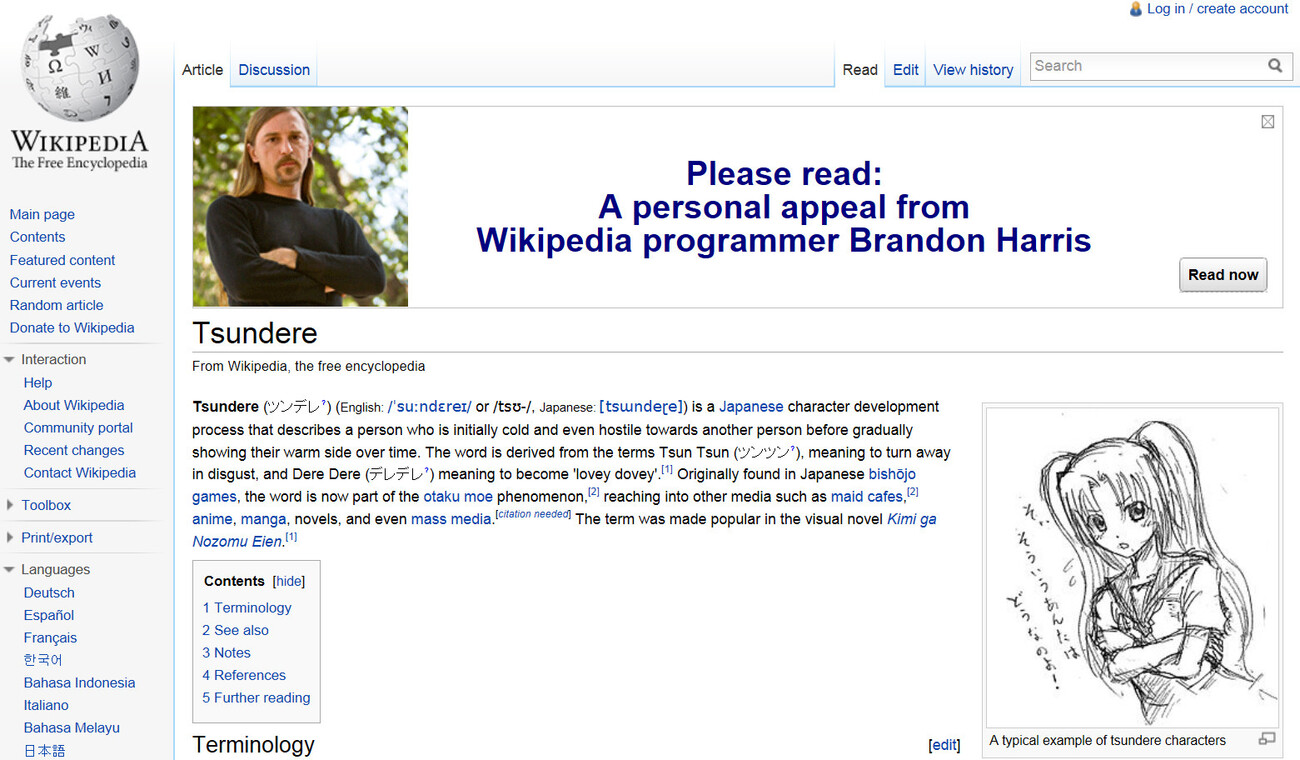Screen dimensions: 1300x760
Task: Open Community portal link
Action: [x=78, y=428]
